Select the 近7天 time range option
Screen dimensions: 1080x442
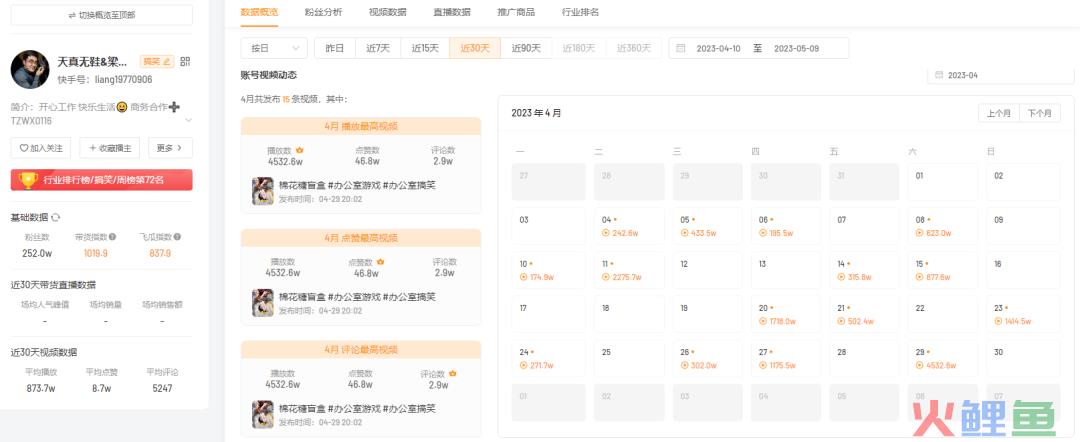pos(377,48)
